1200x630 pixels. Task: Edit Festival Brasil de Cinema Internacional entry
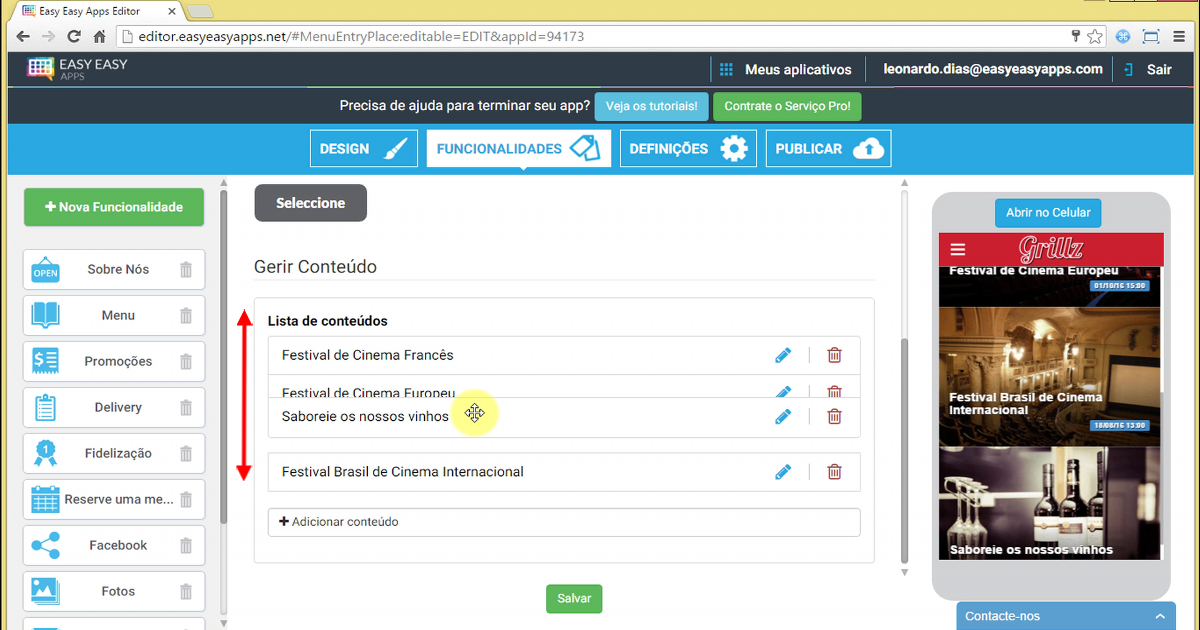tap(783, 472)
